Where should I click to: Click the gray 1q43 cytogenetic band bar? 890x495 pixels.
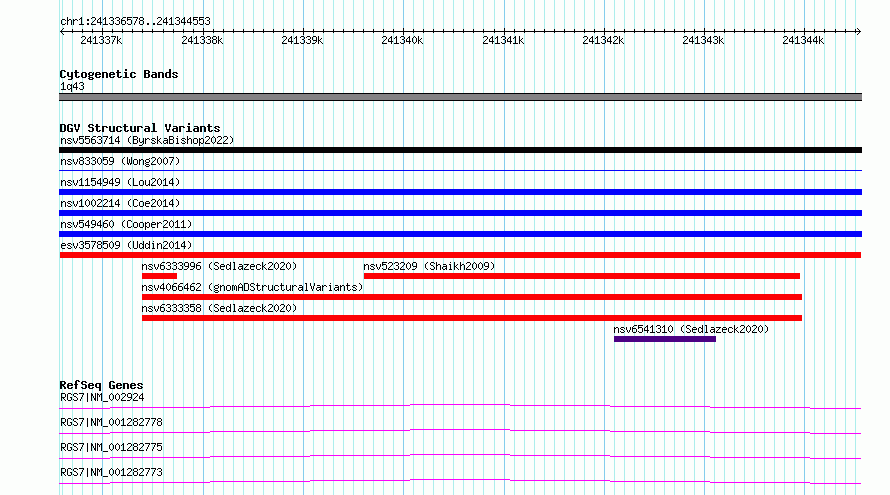(460, 97)
